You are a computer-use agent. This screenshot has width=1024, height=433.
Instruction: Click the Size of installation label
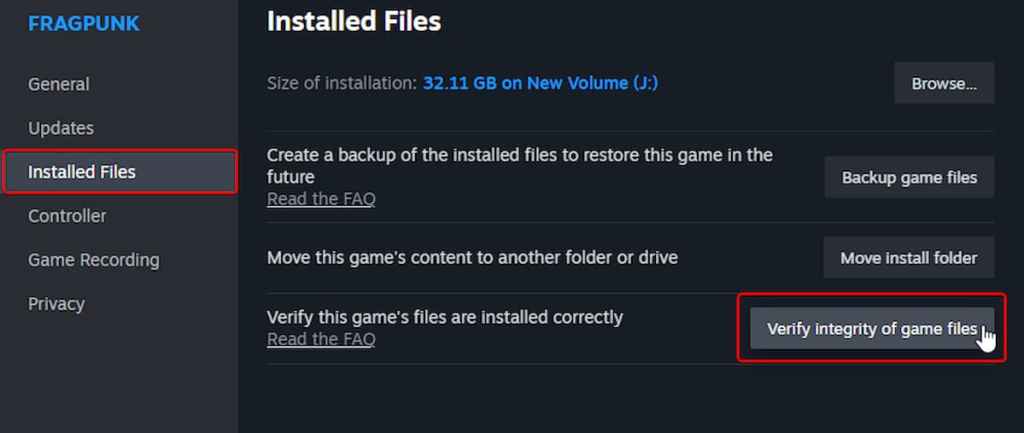click(341, 83)
